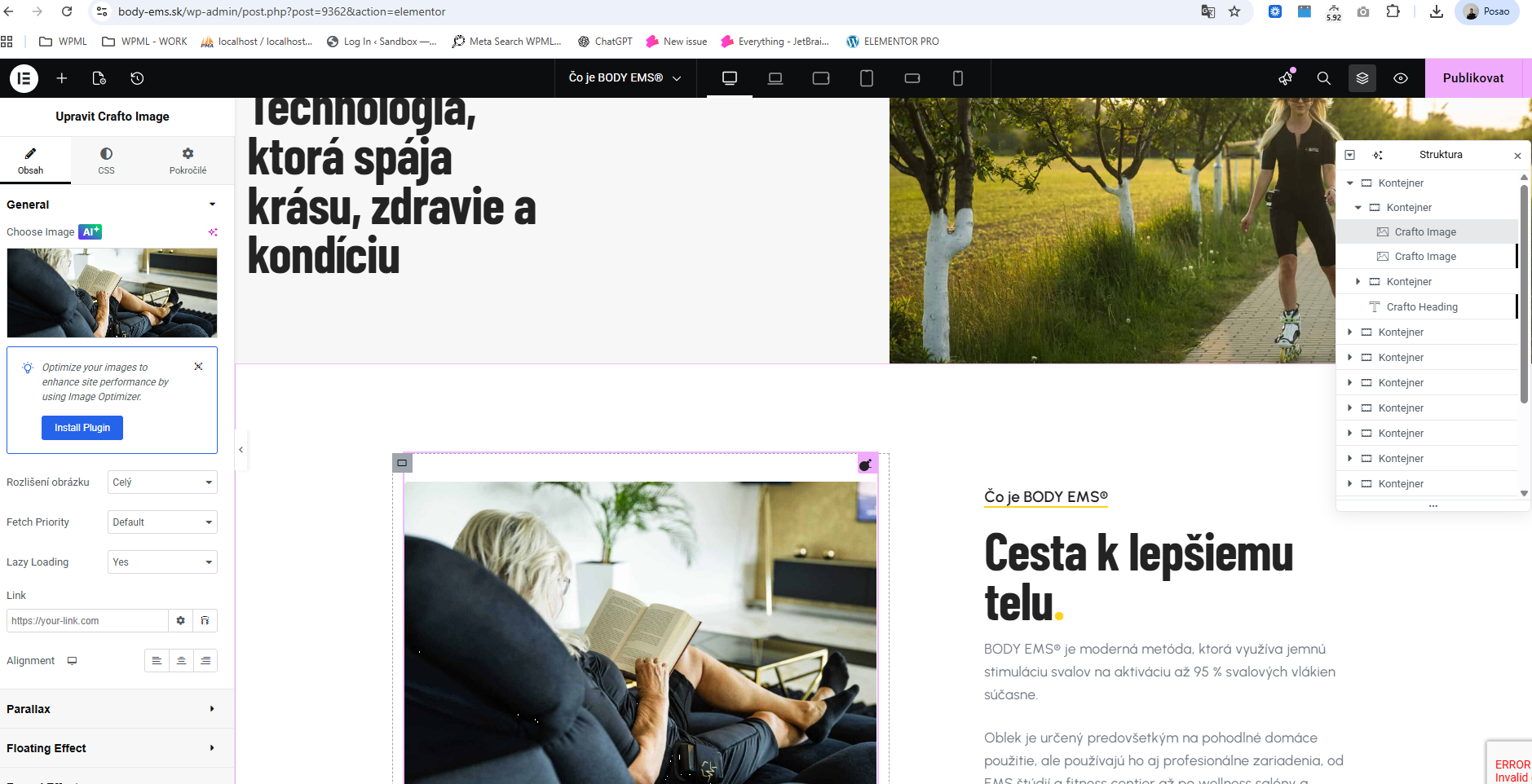Switch to laptop device preview
This screenshot has width=1532, height=784.
[x=775, y=78]
